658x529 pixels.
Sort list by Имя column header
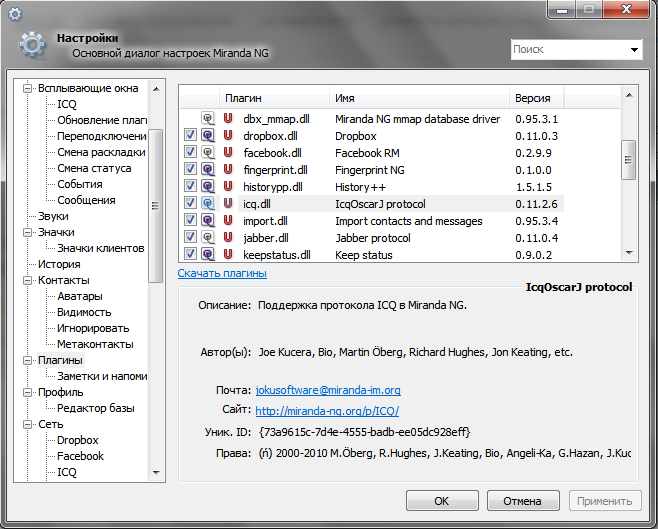pyautogui.click(x=419, y=98)
